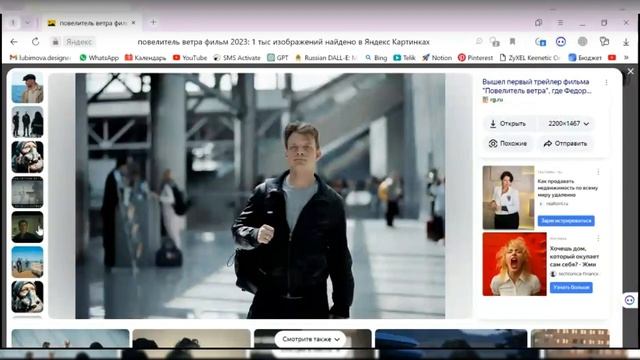Image resolution: width=640 pixels, height=360 pixels.
Task: Reload the page with the refresh icon
Action: point(36,42)
